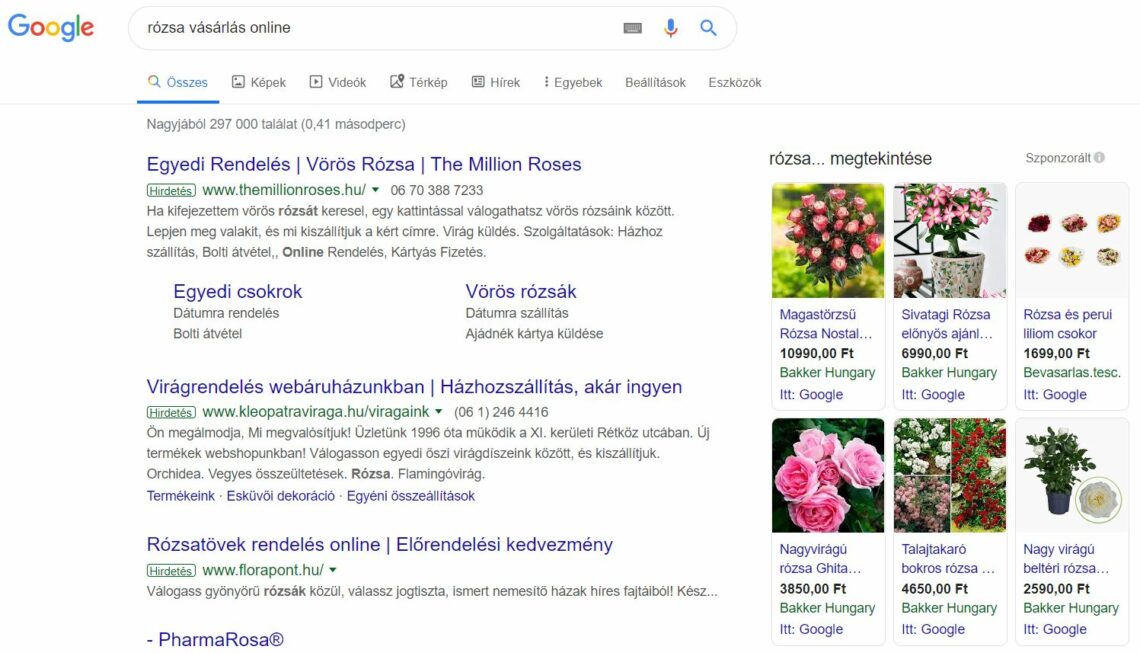Open Nagyvirágú rózsa Ghita product image
The height and width of the screenshot is (653, 1140).
point(828,476)
